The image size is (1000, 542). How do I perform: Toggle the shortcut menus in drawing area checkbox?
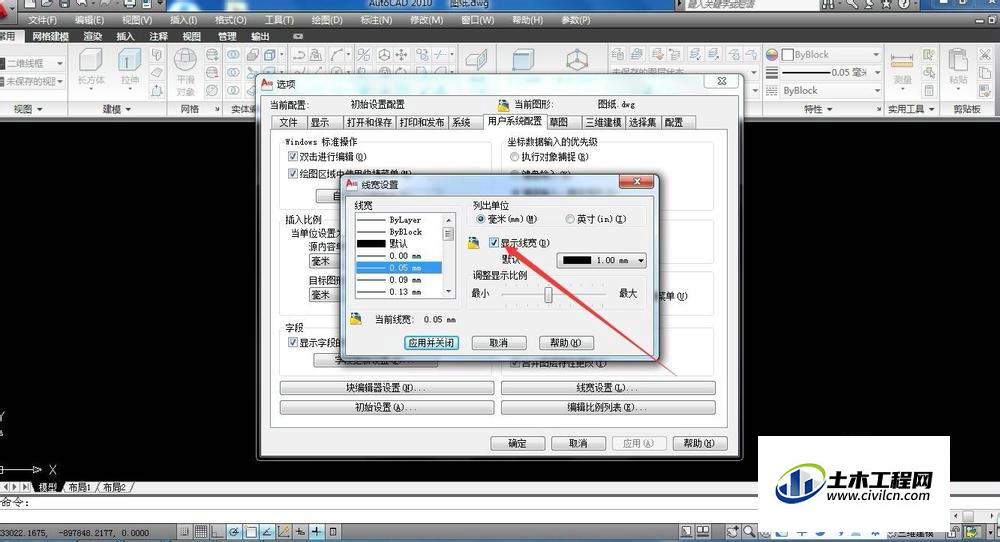(x=293, y=173)
